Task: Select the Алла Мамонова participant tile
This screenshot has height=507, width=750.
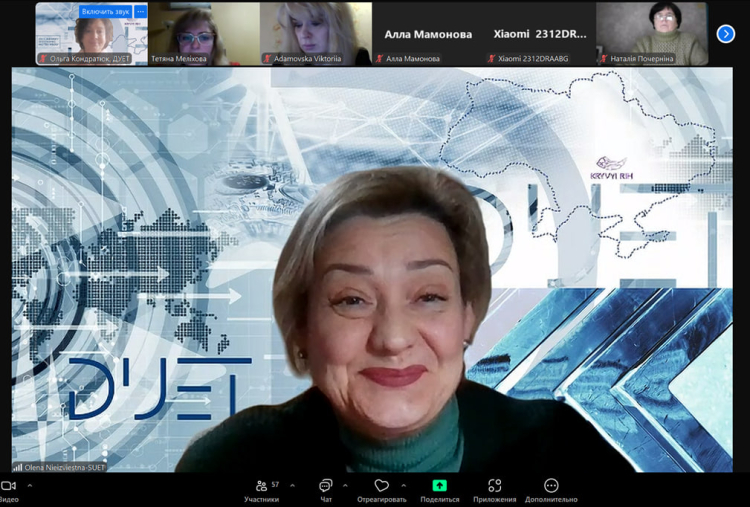Action: (427, 34)
